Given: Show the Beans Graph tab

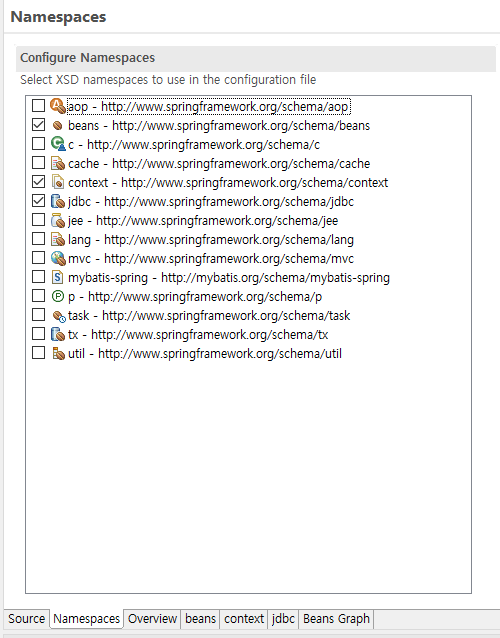Looking at the screenshot, I should (x=336, y=618).
